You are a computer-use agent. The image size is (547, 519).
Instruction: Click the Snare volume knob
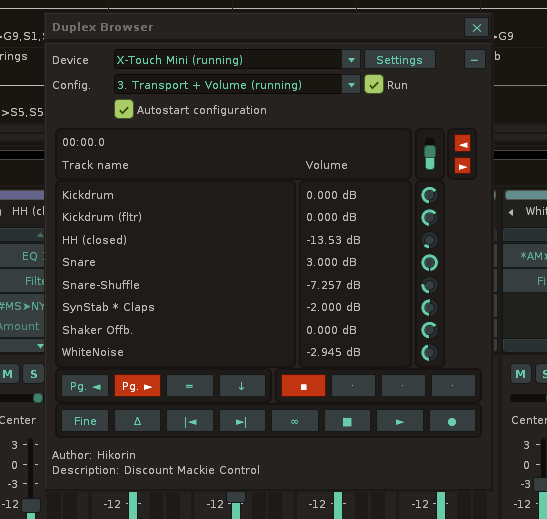[429, 263]
